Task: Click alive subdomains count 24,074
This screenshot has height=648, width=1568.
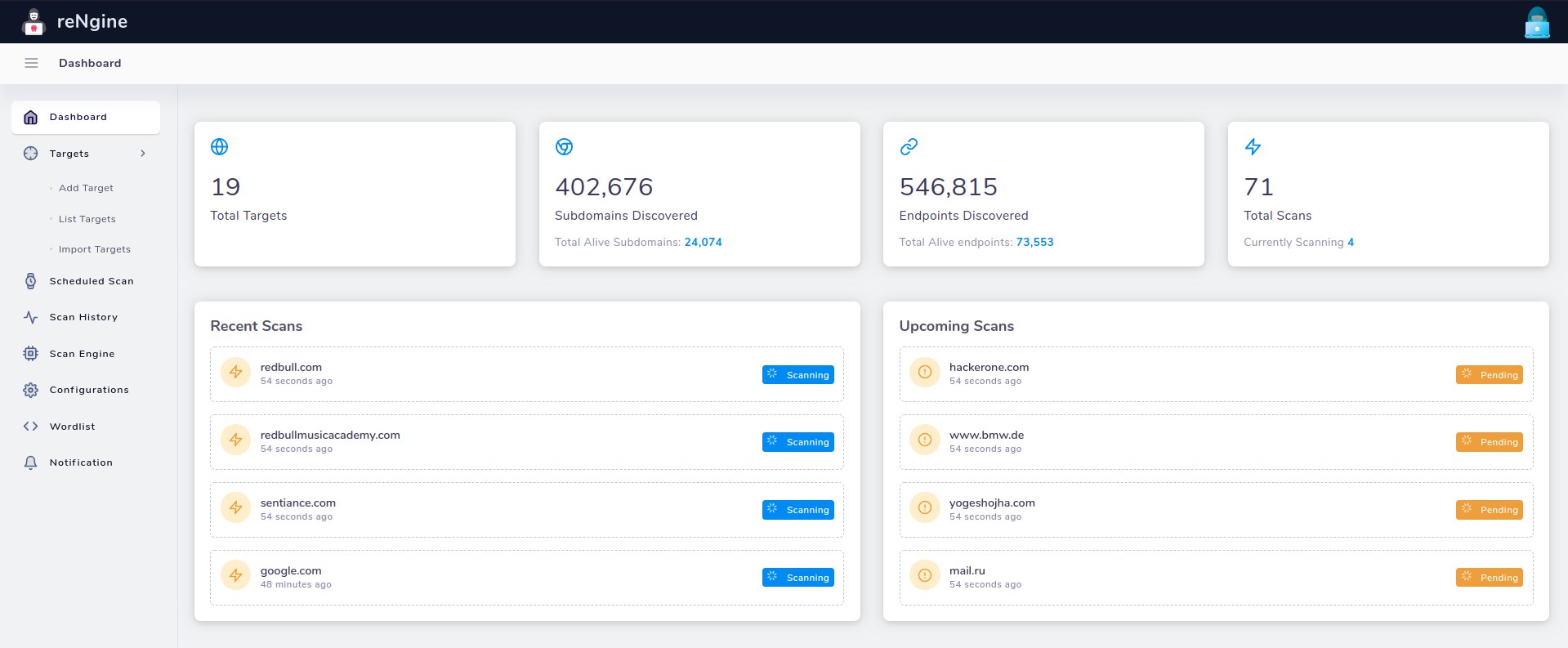Action: point(703,242)
